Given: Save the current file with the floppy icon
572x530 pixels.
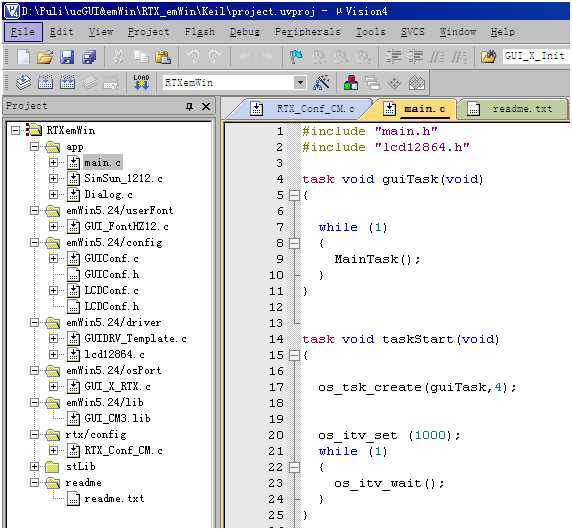Looking at the screenshot, I should [x=67, y=57].
